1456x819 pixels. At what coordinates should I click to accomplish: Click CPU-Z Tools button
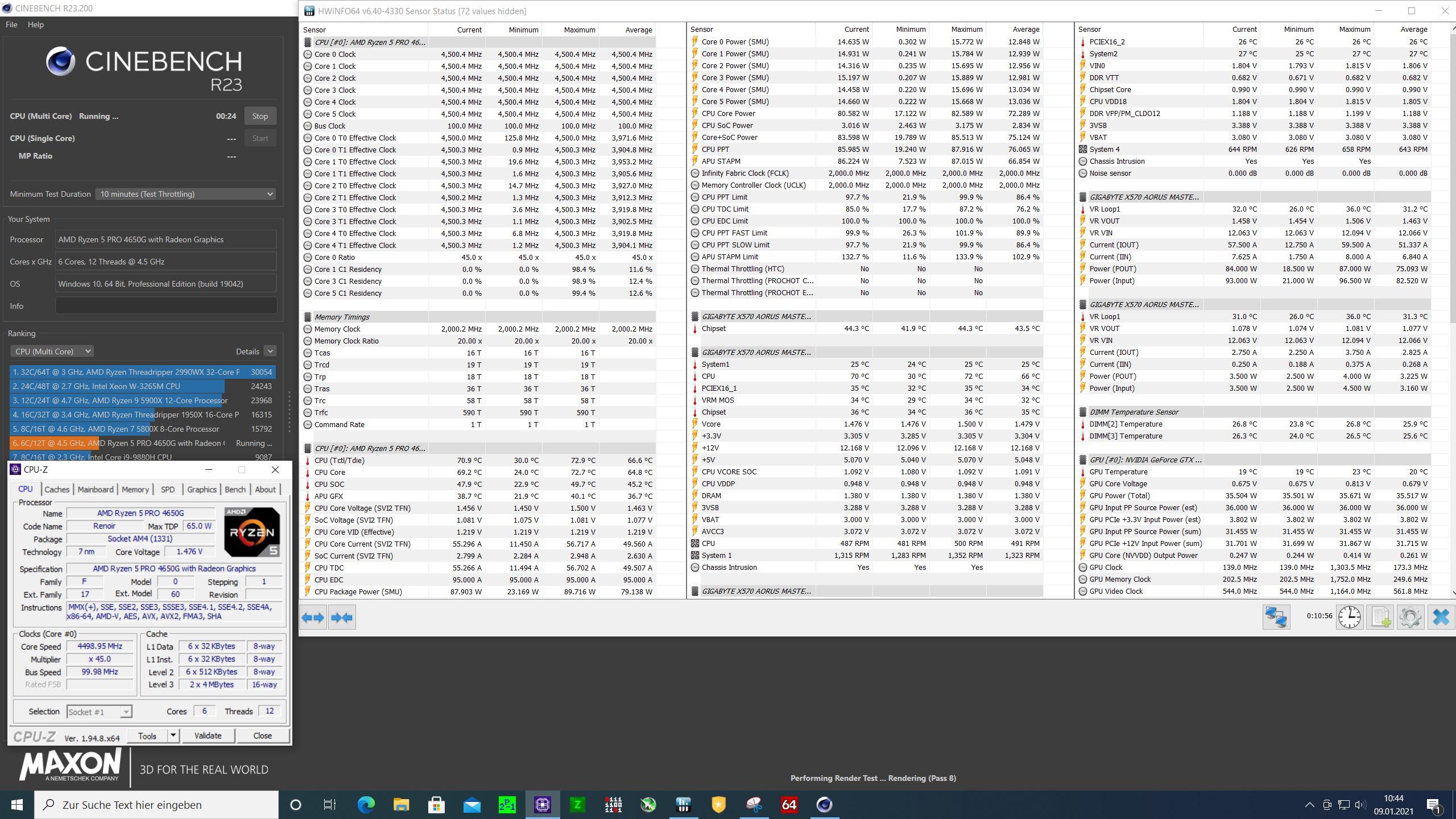[x=147, y=736]
